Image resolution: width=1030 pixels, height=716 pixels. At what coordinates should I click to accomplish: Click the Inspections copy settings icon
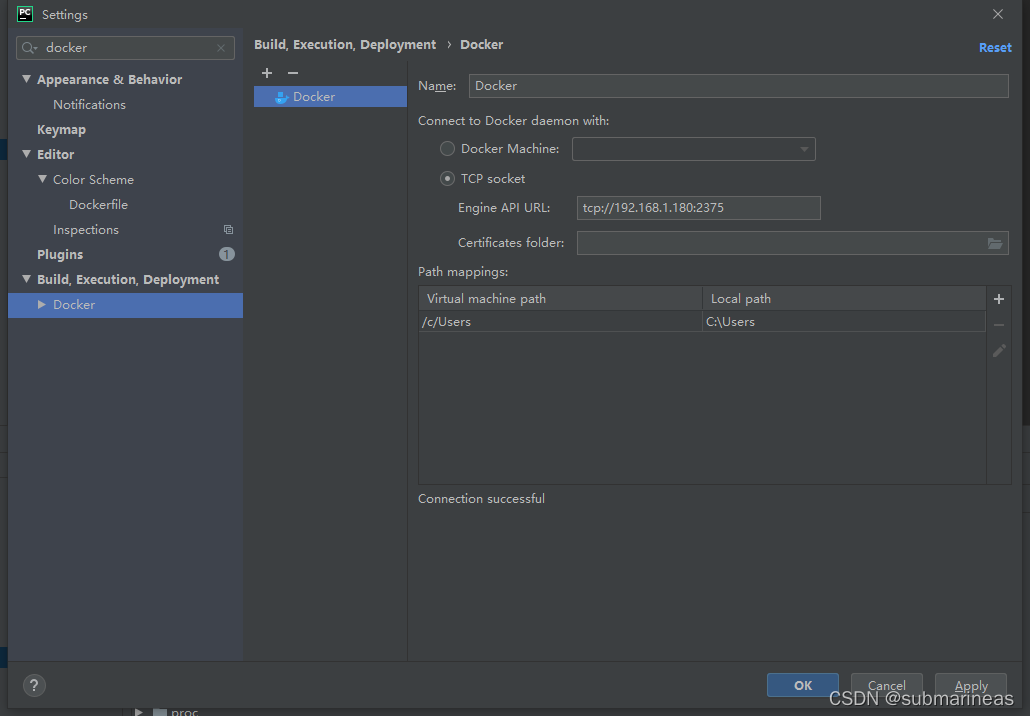pos(228,230)
